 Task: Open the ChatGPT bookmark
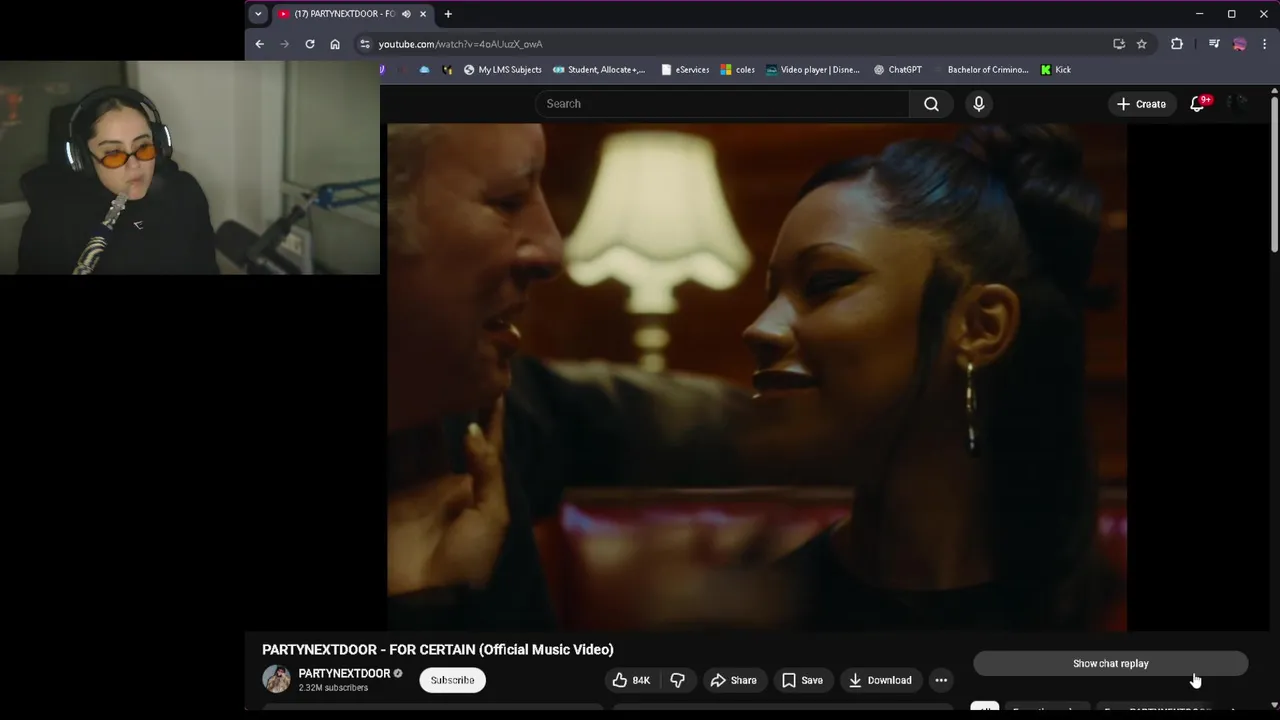tap(898, 70)
